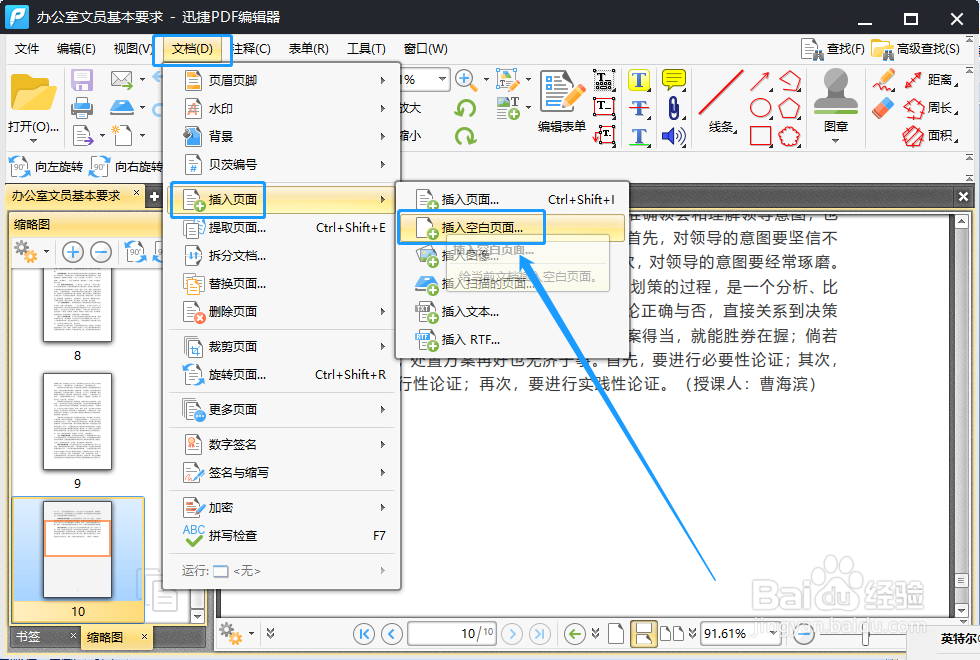Click the 打开(O) folder icon
Viewport: 980px width, 660px height.
pyautogui.click(x=33, y=94)
